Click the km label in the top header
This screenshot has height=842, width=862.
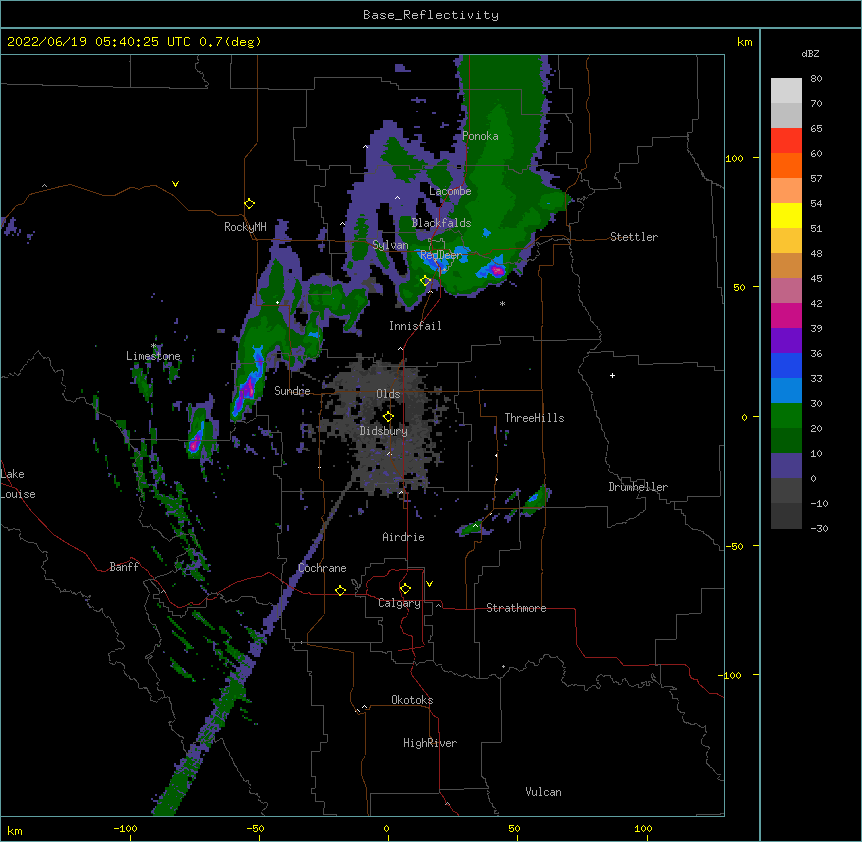tap(744, 42)
